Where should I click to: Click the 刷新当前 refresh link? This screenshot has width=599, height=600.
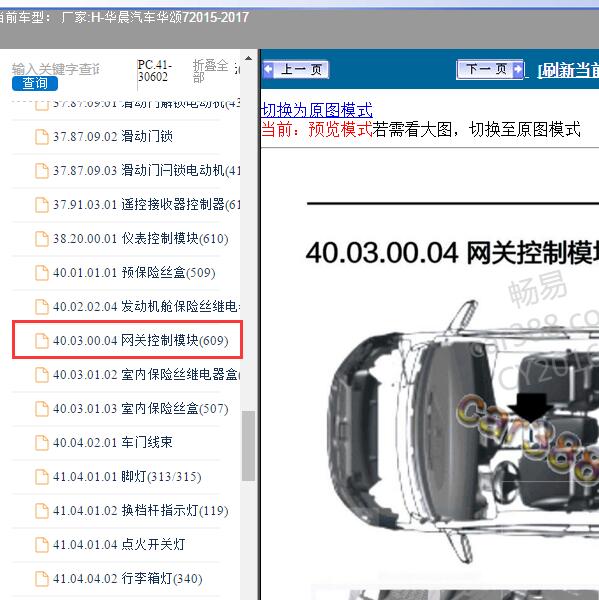(569, 70)
